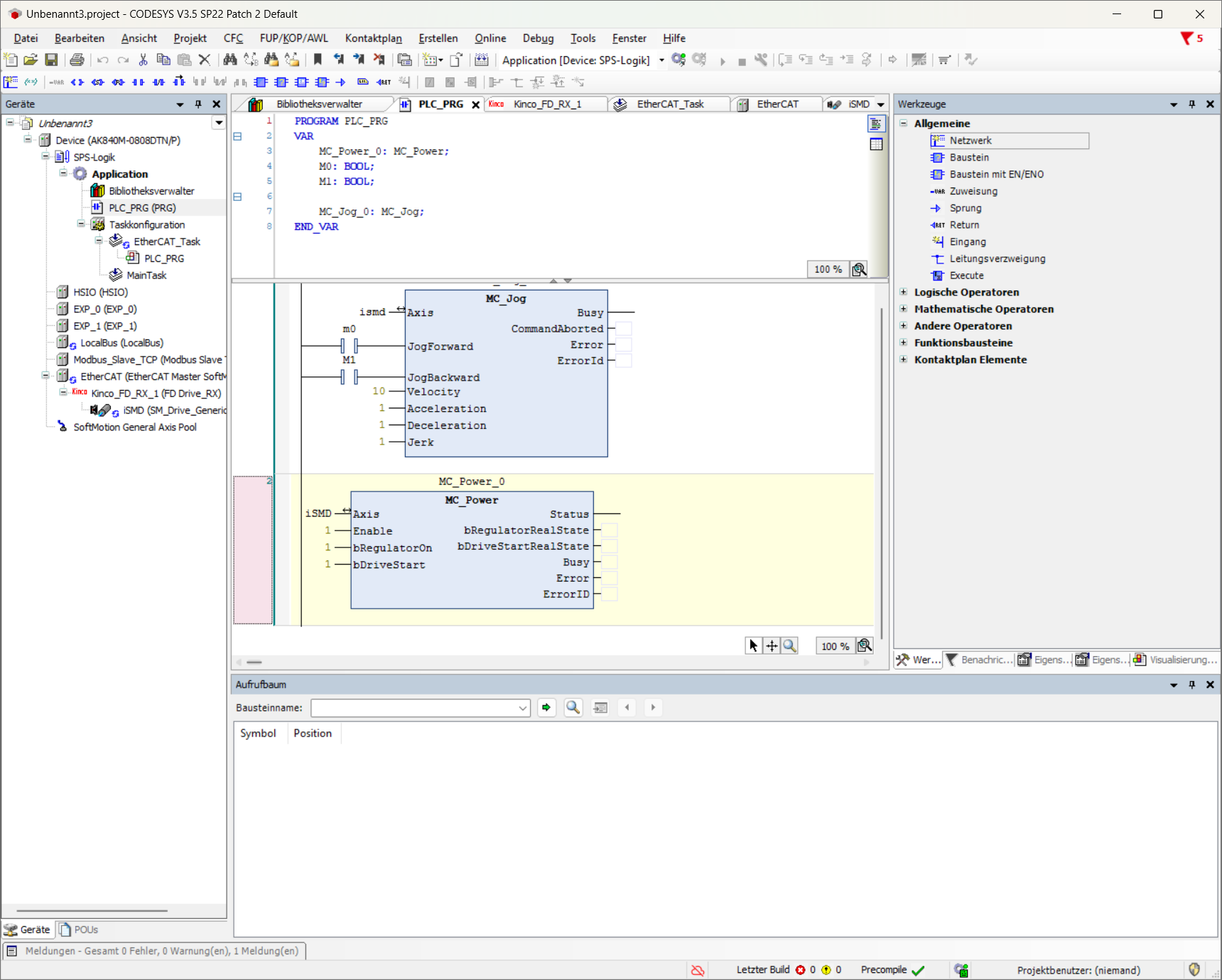Screen dimensions: 1222x980
Task: Open zoom magnifier beside declaration 100 %
Action: click(x=859, y=270)
